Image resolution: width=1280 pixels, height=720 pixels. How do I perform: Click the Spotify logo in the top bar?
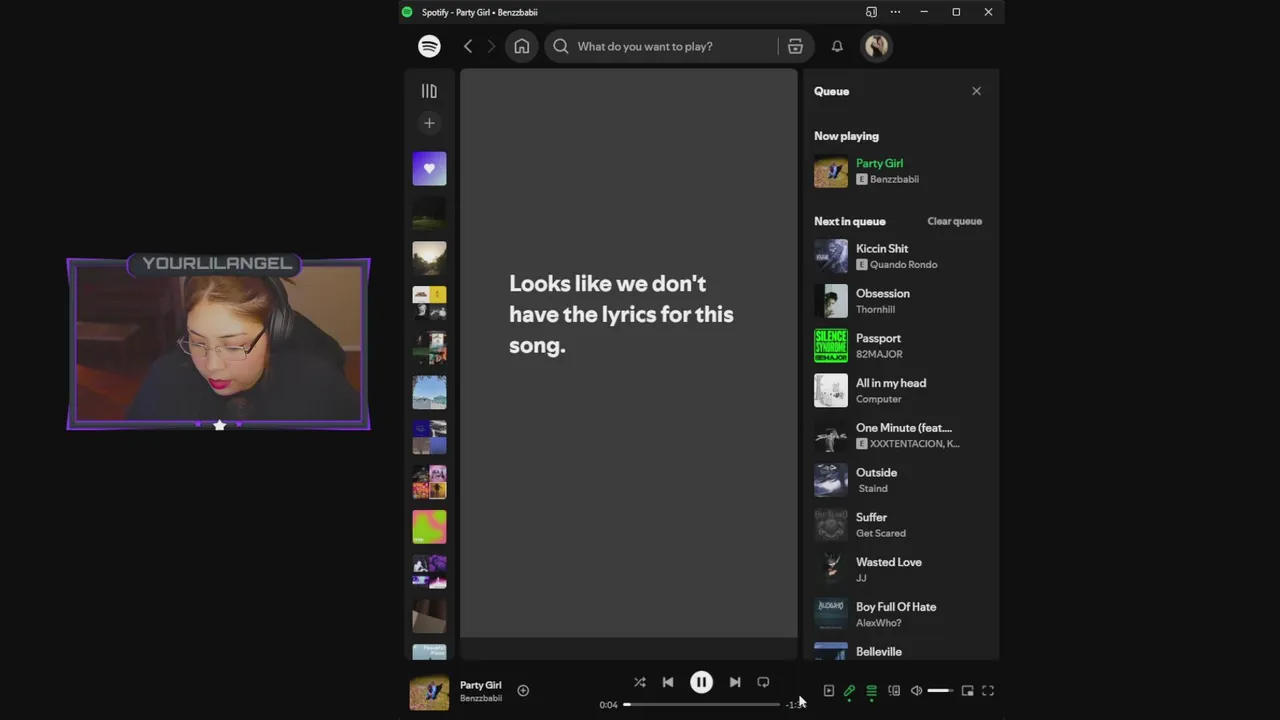(x=429, y=46)
